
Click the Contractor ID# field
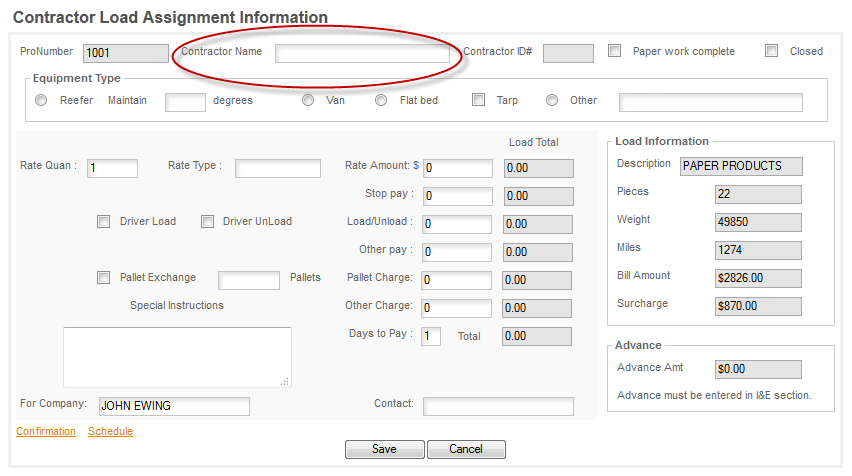568,53
